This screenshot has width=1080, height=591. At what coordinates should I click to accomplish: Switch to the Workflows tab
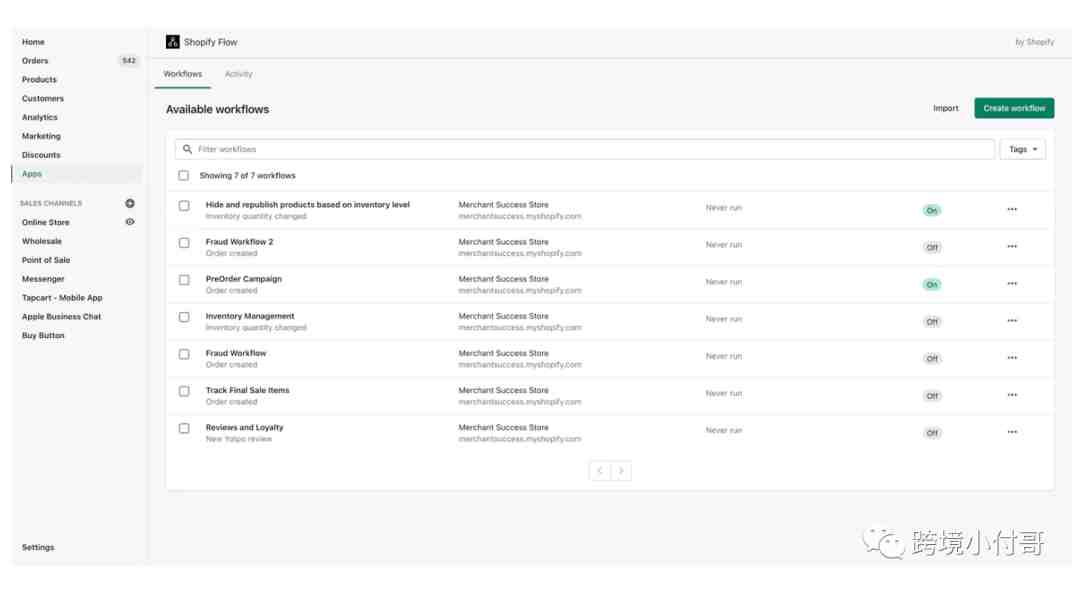183,74
